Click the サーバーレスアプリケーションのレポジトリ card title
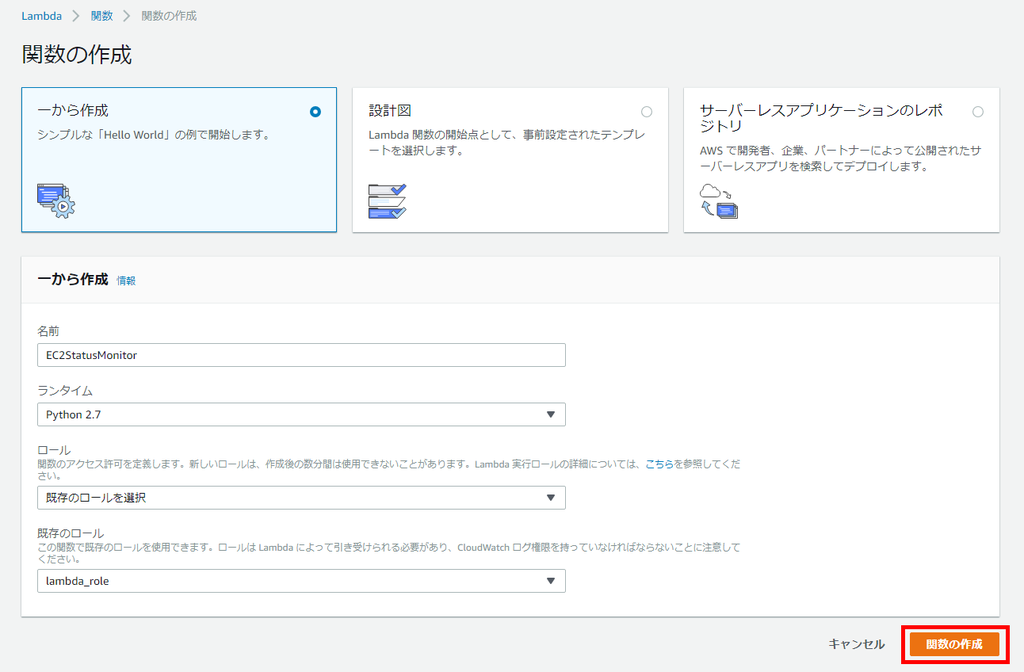 click(x=821, y=118)
